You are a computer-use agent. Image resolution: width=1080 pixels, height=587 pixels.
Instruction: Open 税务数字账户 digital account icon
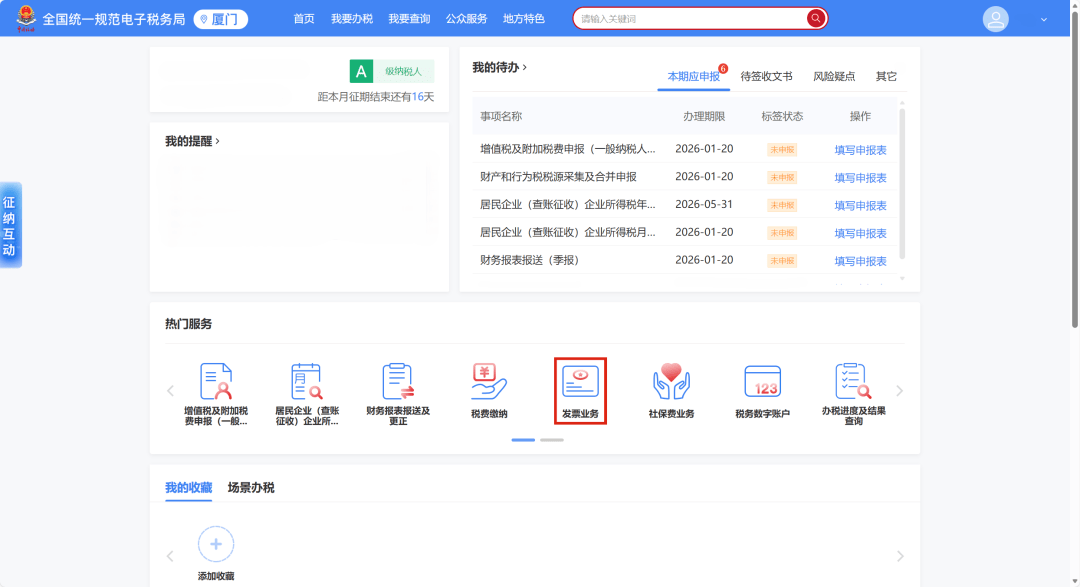point(762,383)
